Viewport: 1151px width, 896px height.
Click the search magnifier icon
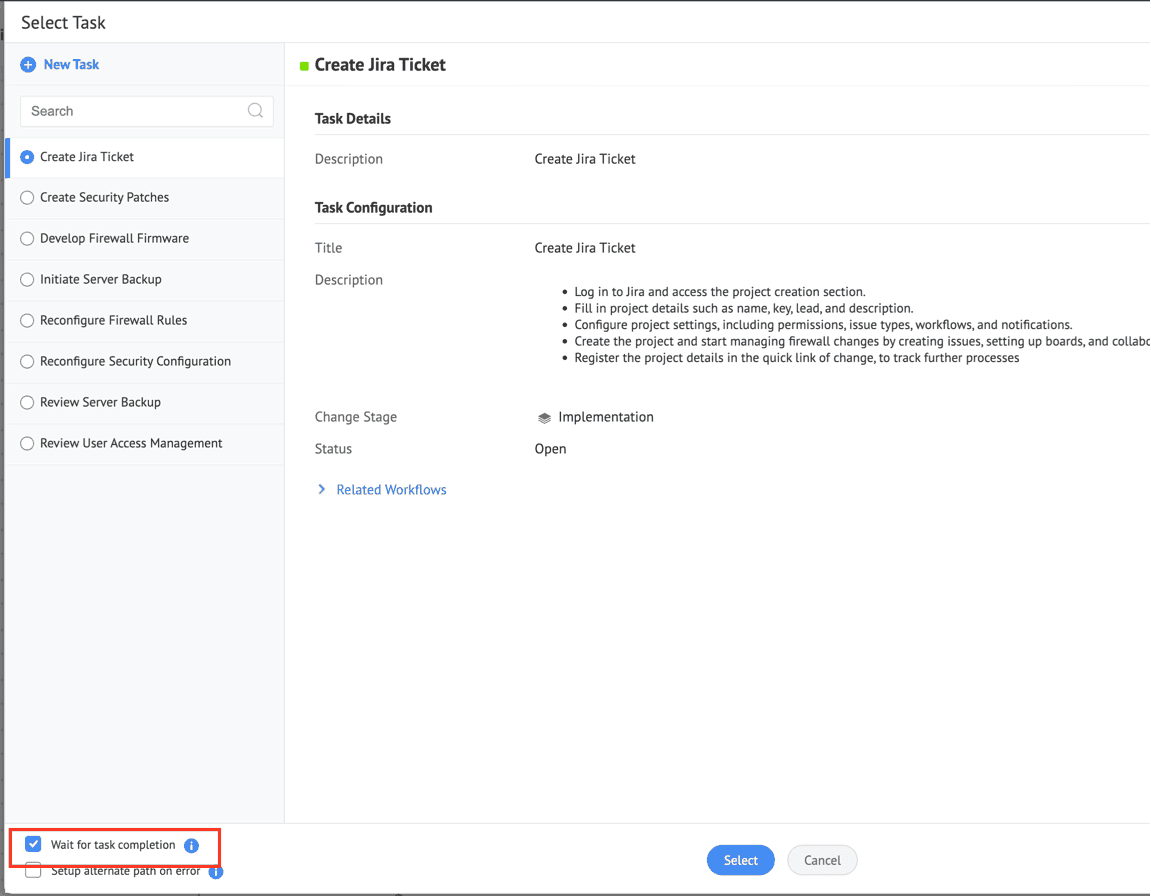pyautogui.click(x=255, y=111)
